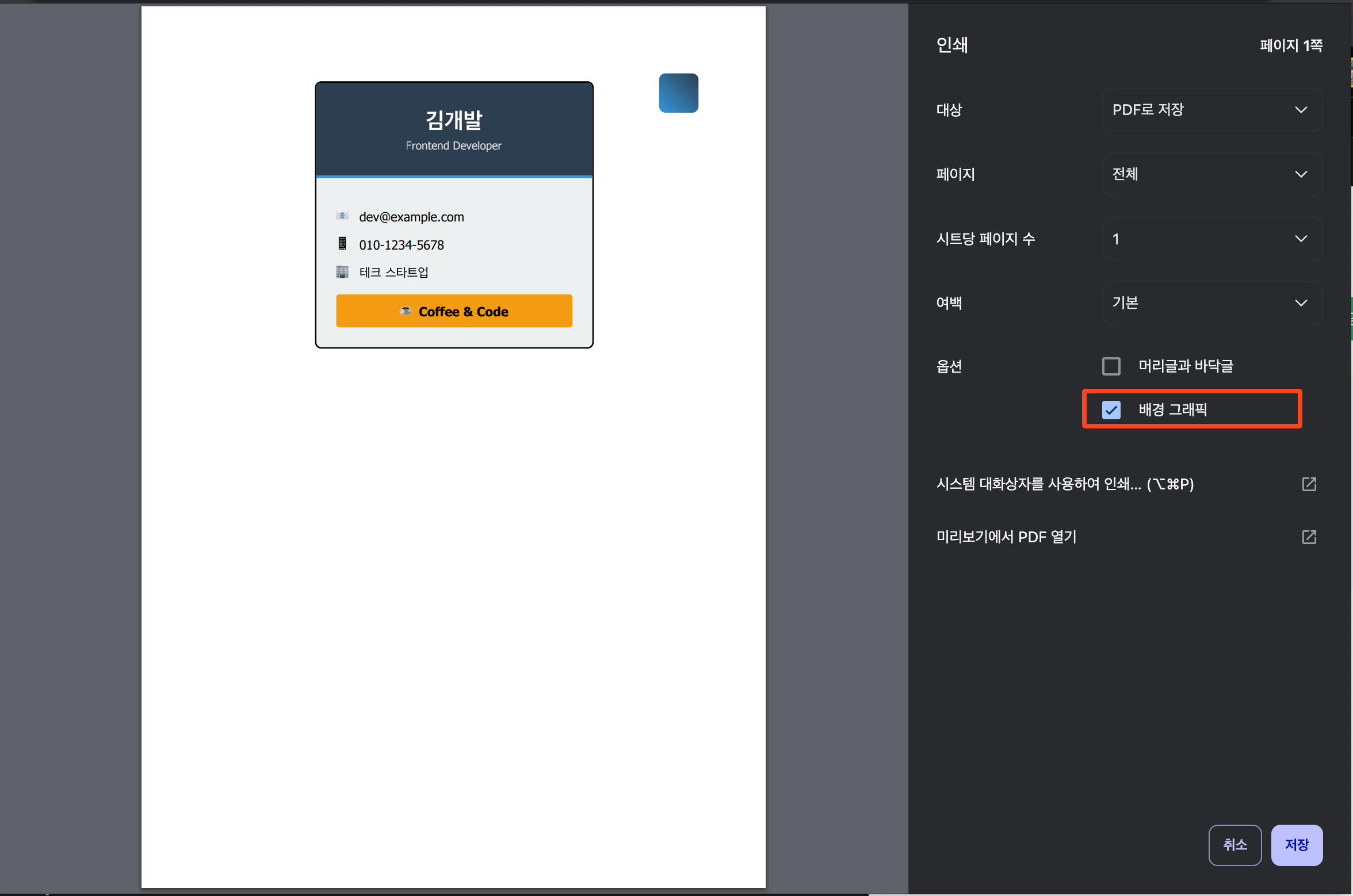Click 시스템 대화상자를 사용하여 인쇄 entry

(1064, 484)
